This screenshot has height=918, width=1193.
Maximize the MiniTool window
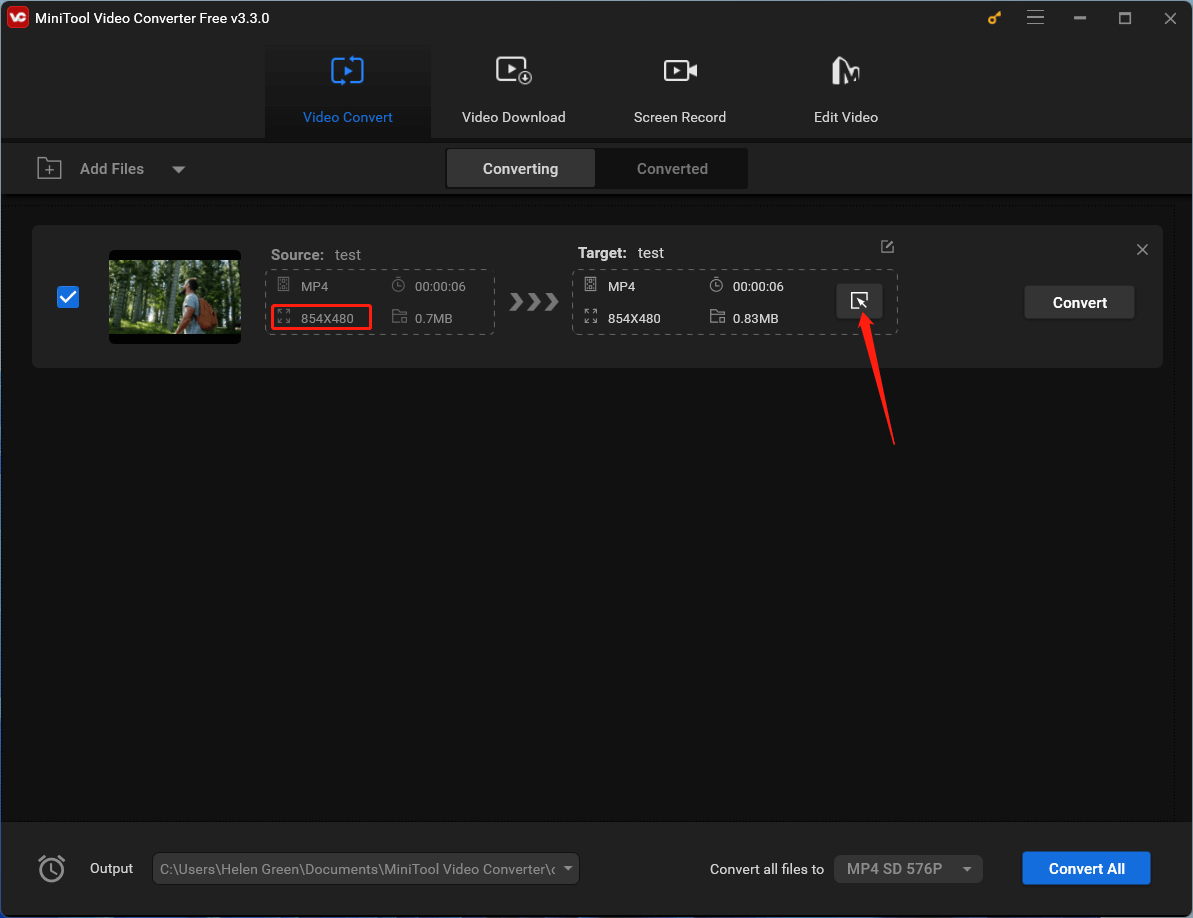point(1125,18)
